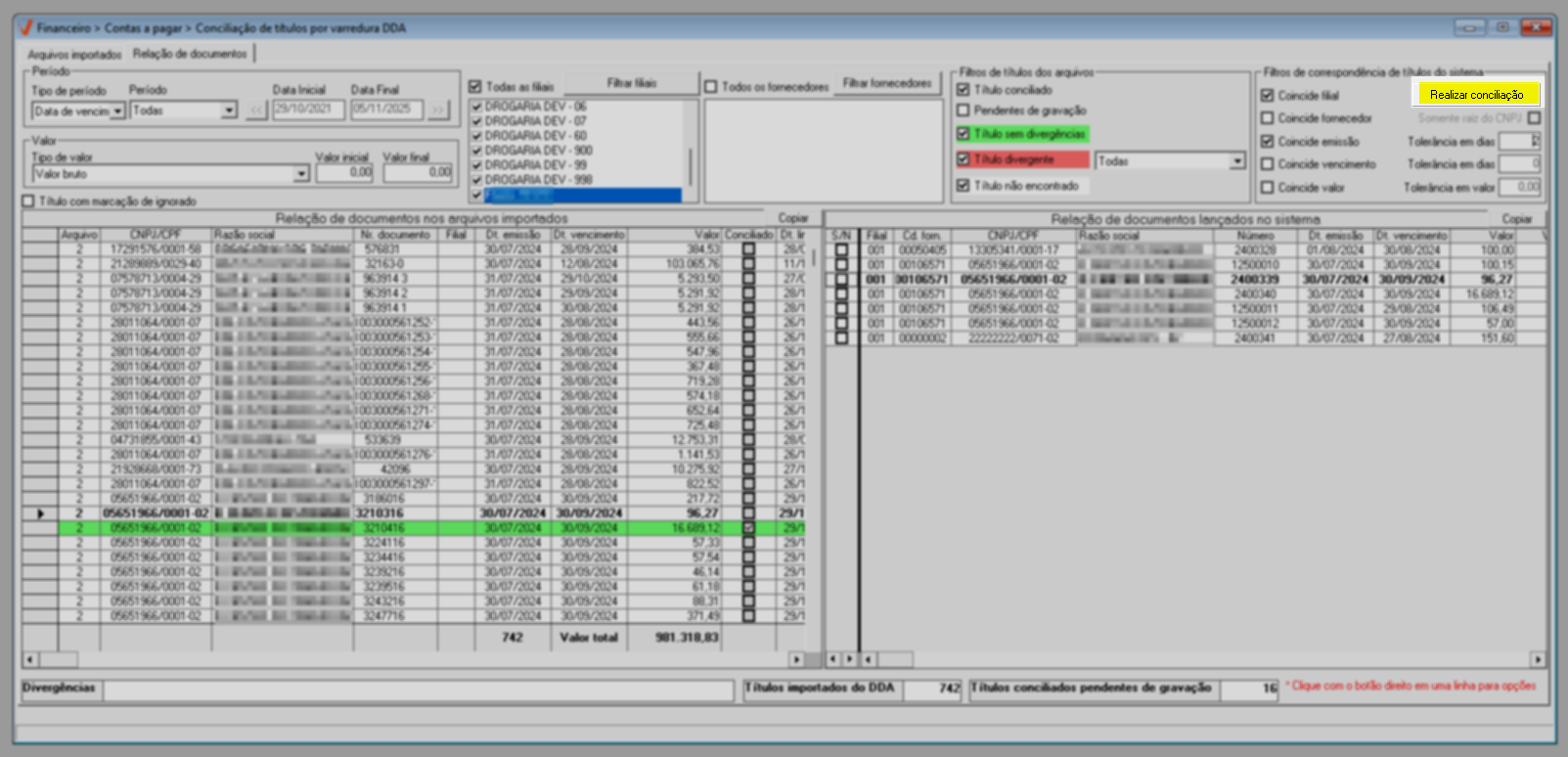This screenshot has height=757, width=1568.
Task: Click the Filtrar fornecedores button
Action: coord(887,84)
